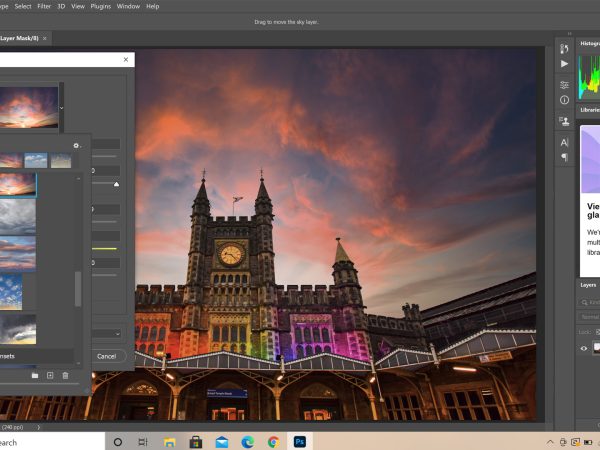
Task: Open the Actions panel play icon
Action: tap(564, 64)
